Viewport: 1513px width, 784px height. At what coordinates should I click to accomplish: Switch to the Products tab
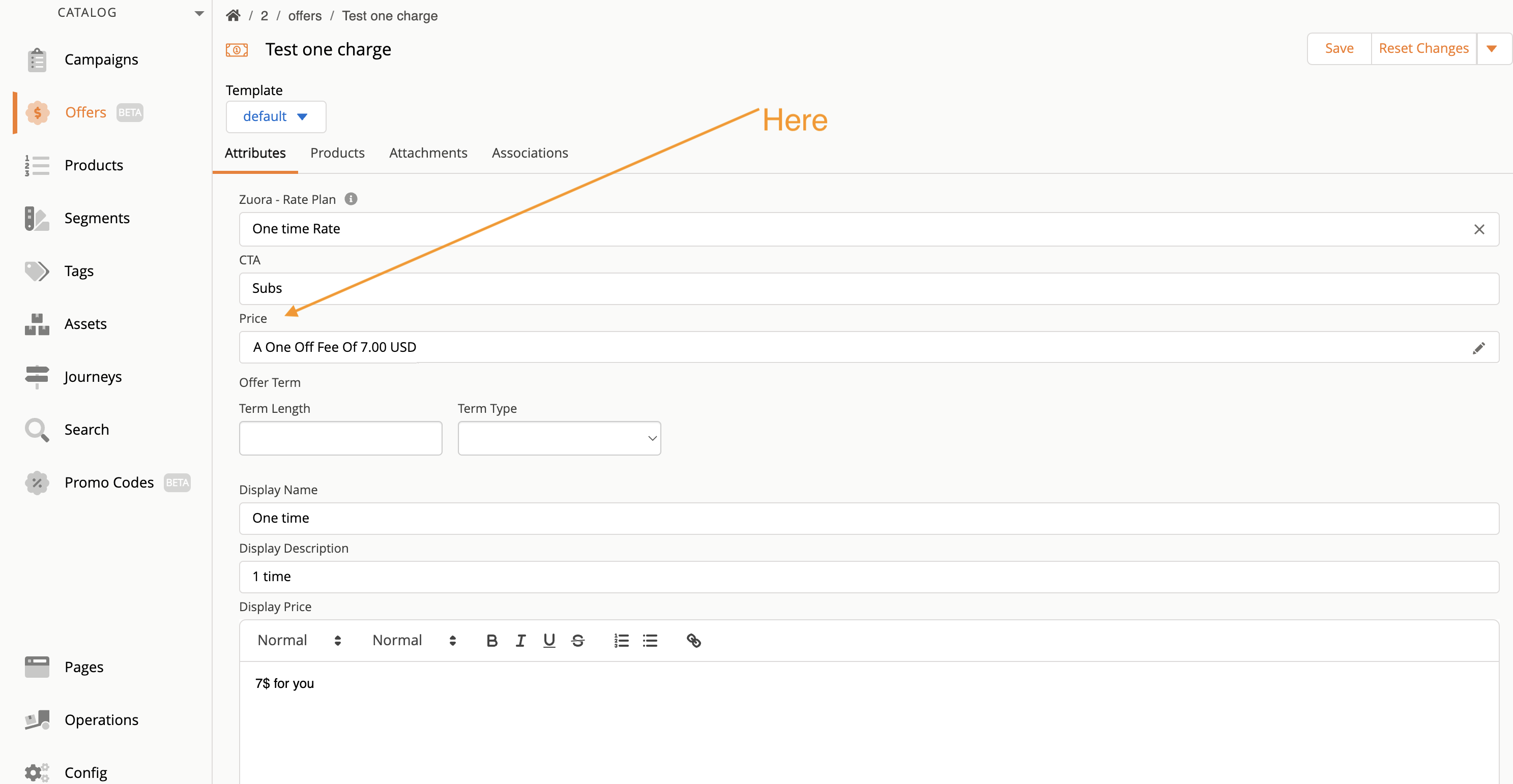pos(337,153)
